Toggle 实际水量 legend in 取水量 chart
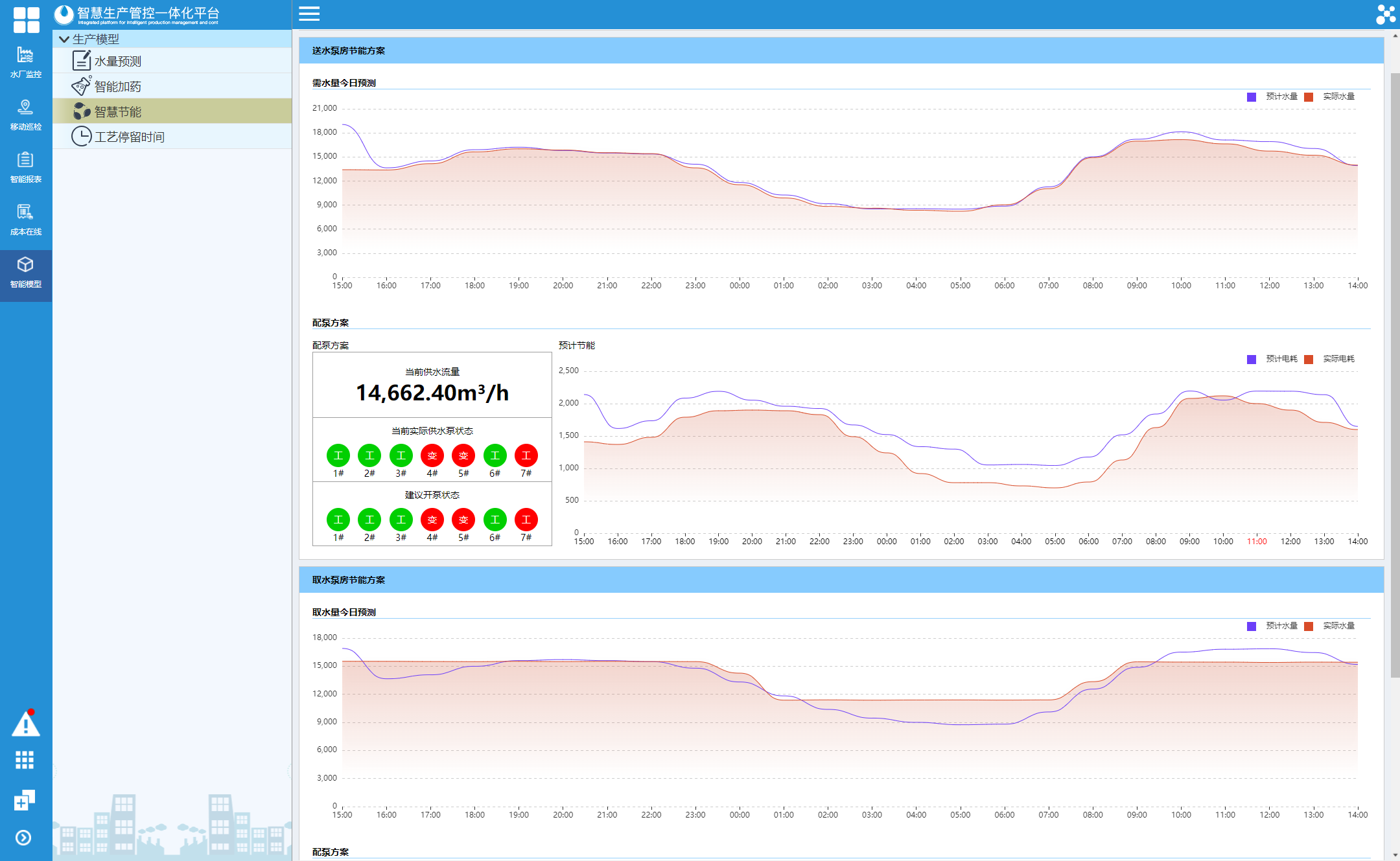This screenshot has height=861, width=1400. pyautogui.click(x=1338, y=626)
